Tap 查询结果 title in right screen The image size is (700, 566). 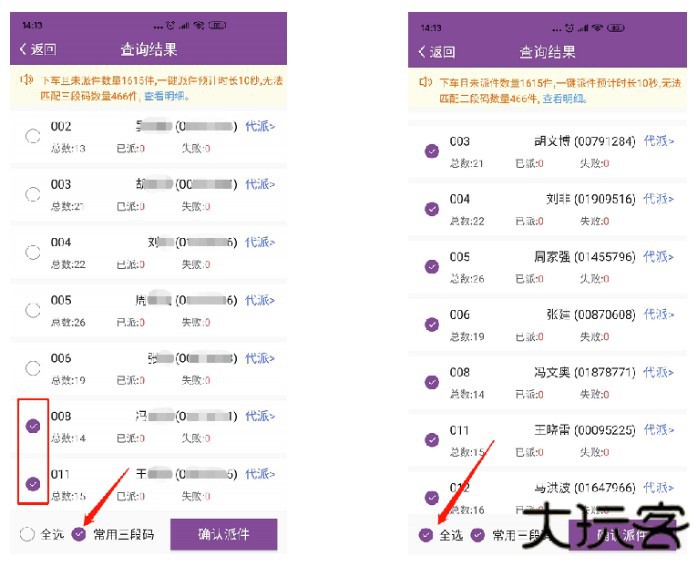[547, 52]
